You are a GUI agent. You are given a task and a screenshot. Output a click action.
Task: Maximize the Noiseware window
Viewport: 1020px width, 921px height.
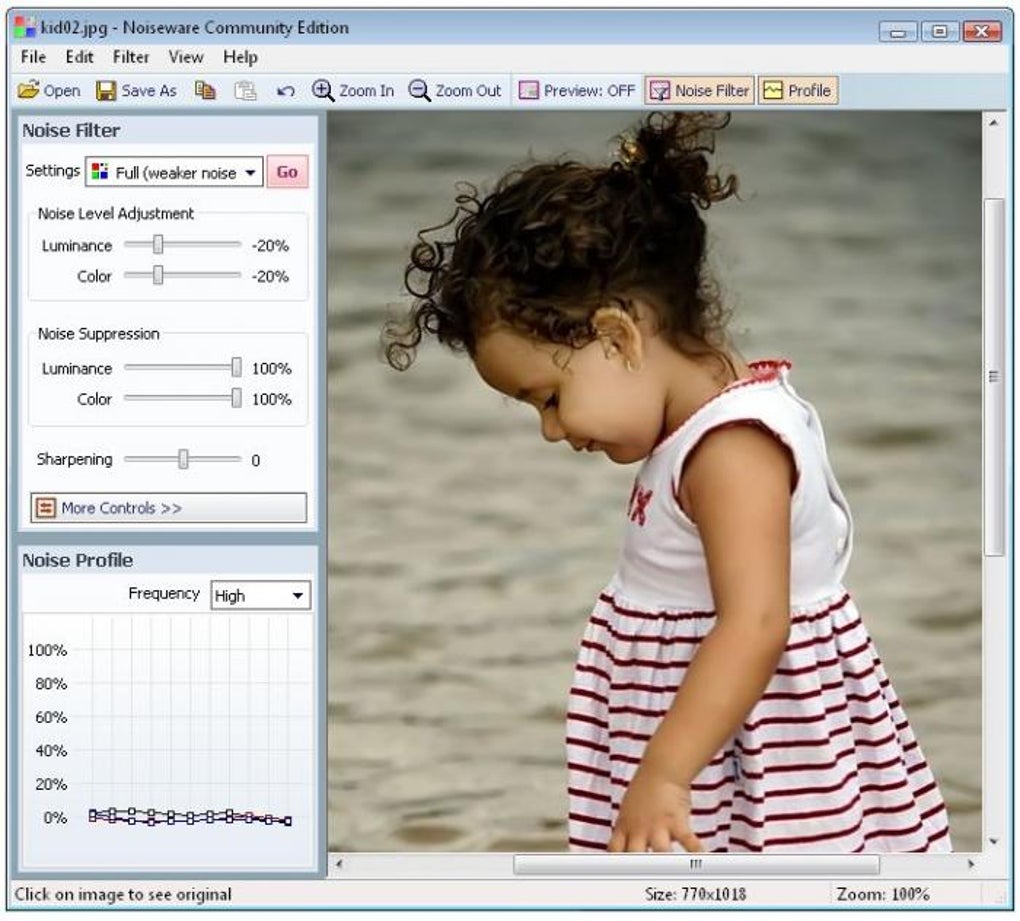point(939,31)
